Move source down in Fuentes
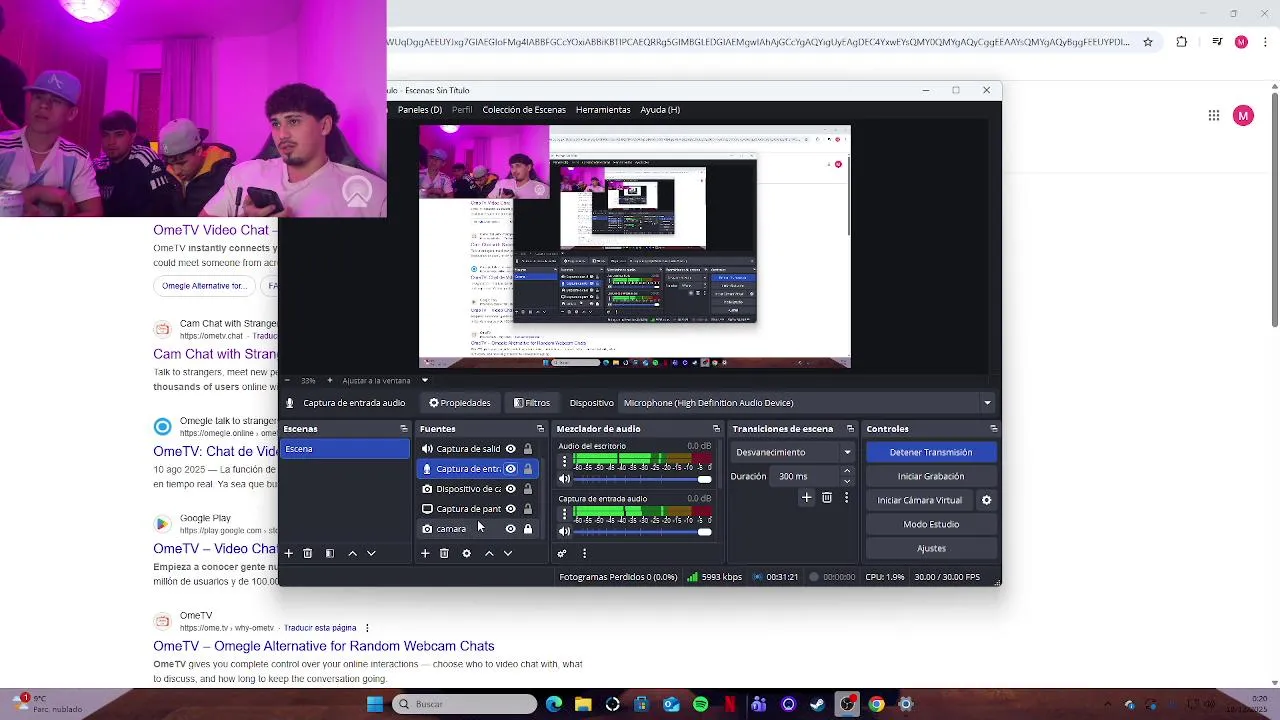The height and width of the screenshot is (720, 1280). coord(508,553)
